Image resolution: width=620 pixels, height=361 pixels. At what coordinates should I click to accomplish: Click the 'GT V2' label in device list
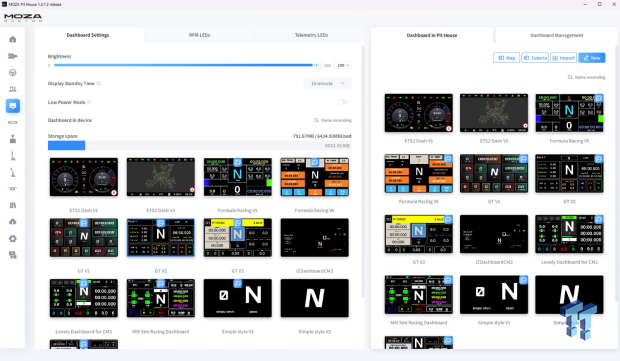161,271
